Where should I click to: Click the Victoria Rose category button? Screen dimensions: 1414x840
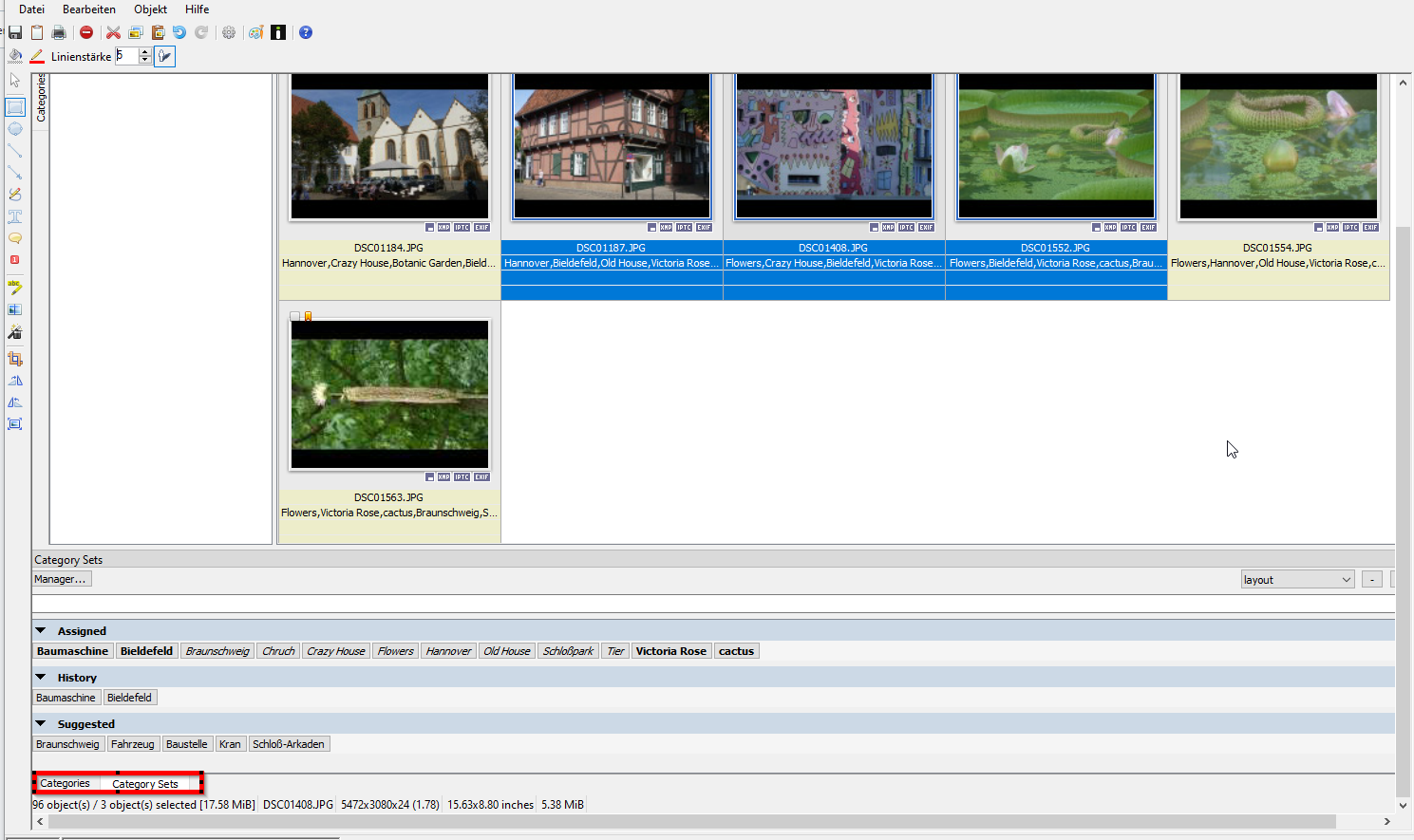point(670,651)
